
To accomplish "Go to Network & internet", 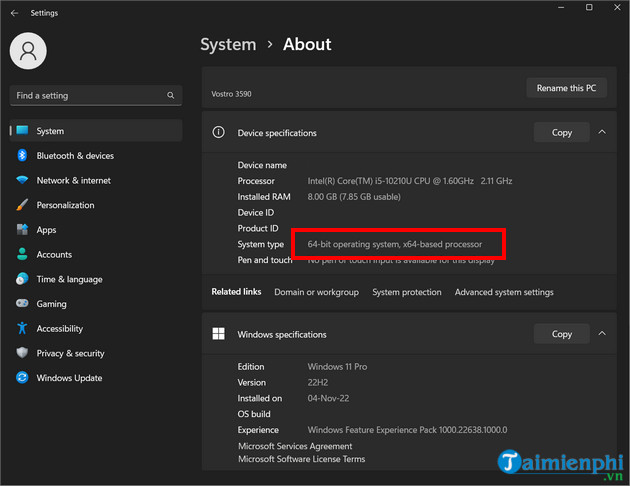I will [96, 180].
